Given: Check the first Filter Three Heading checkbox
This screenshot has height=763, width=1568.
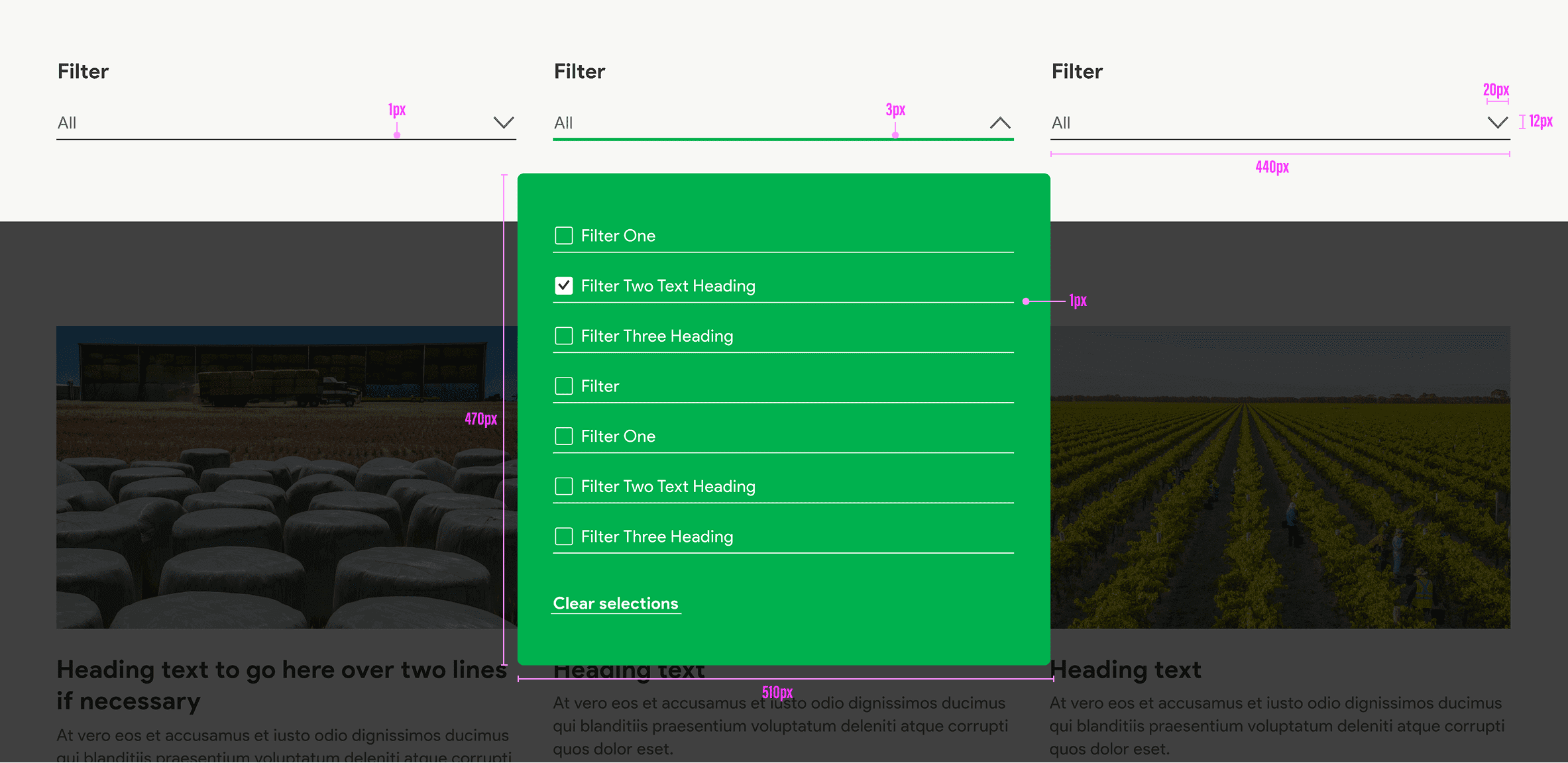Looking at the screenshot, I should click(x=564, y=336).
